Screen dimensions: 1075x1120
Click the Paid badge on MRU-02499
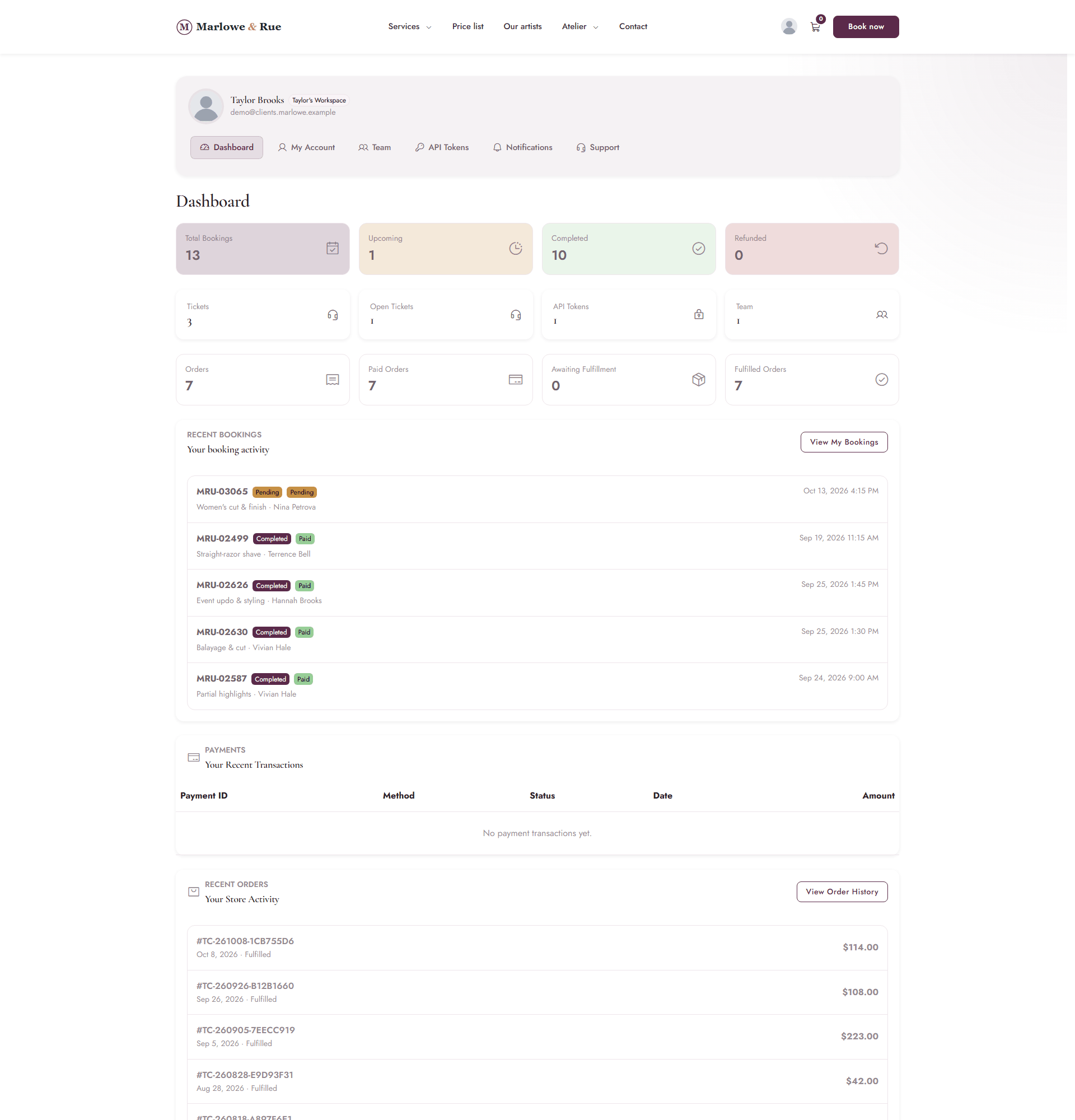coord(305,539)
